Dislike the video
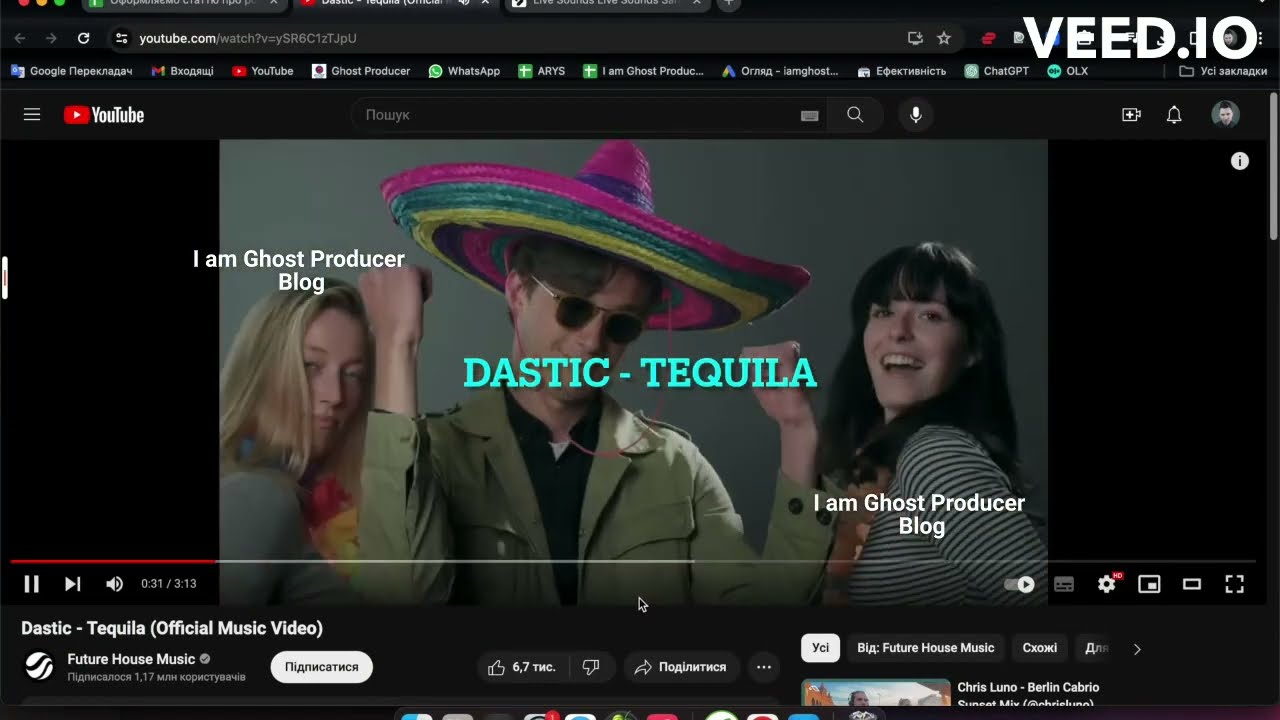 click(x=591, y=667)
